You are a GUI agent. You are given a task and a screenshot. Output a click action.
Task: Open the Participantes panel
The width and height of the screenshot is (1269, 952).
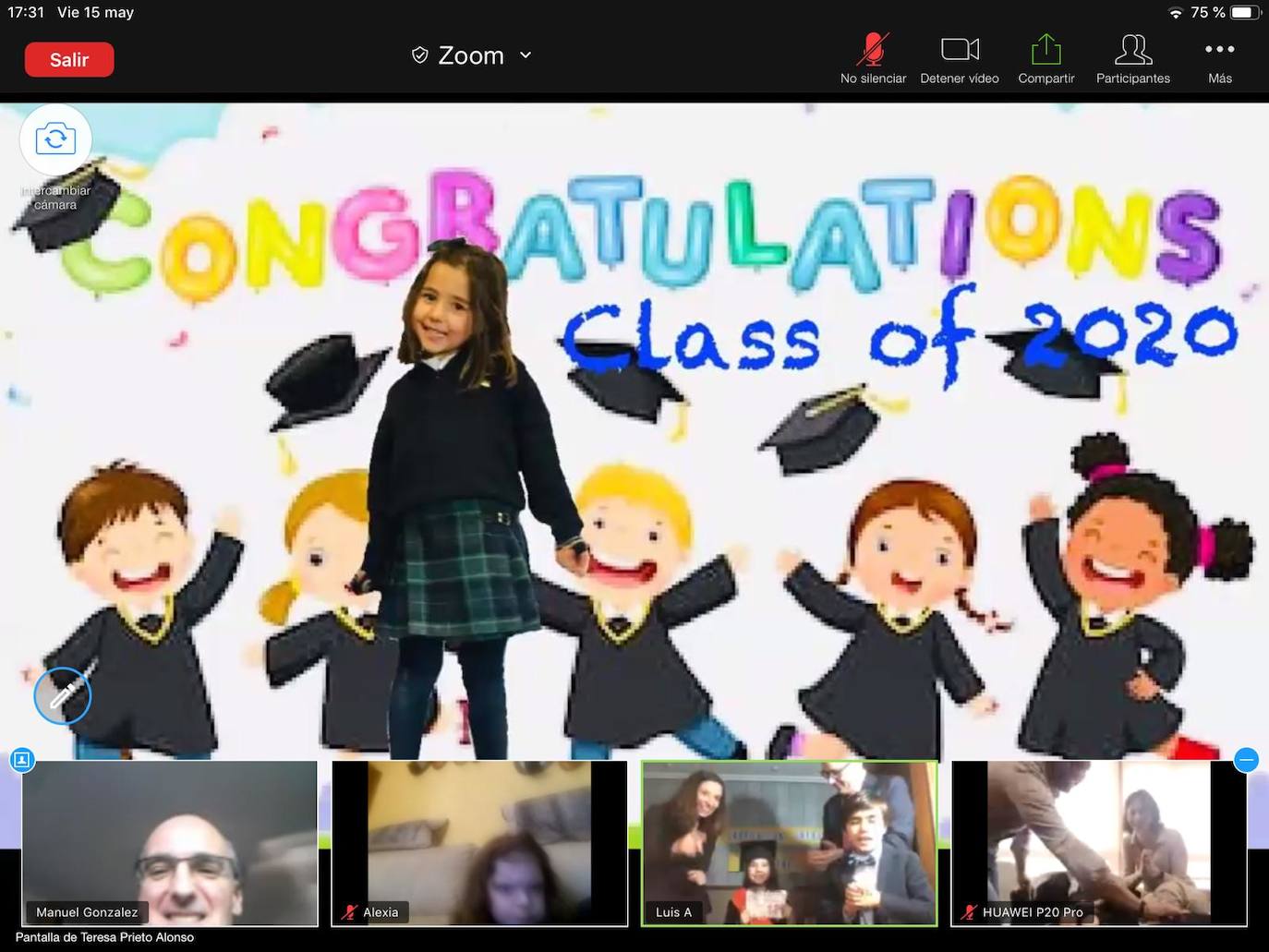pos(1132,50)
